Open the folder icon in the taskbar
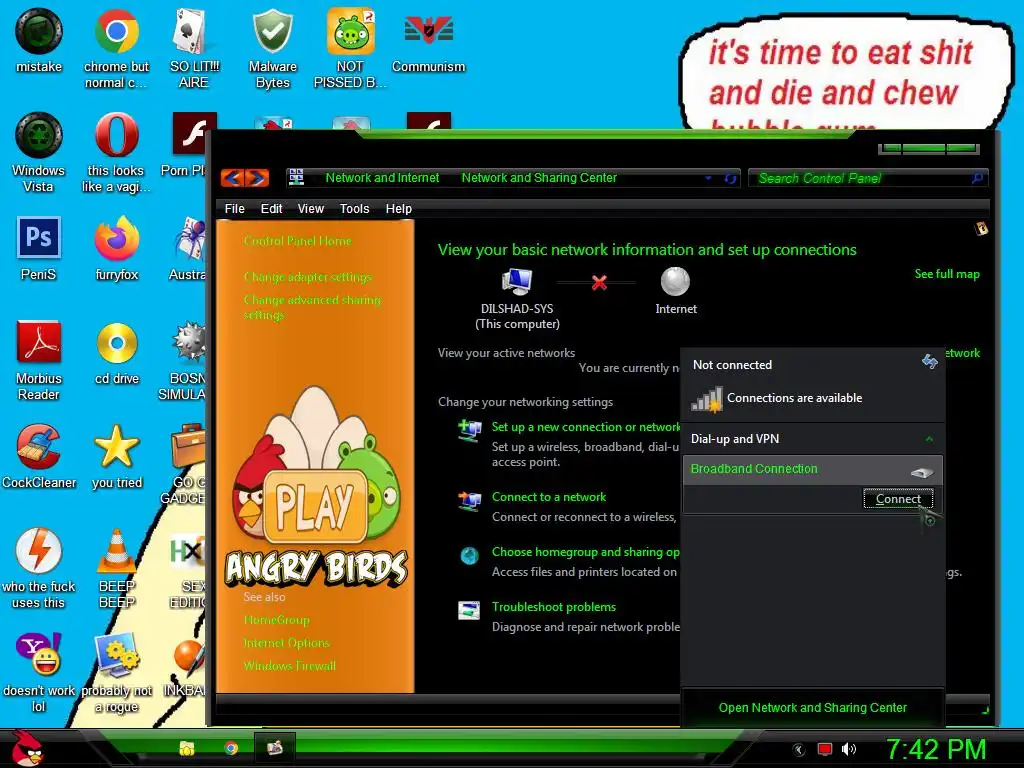The image size is (1024, 768). [x=187, y=748]
